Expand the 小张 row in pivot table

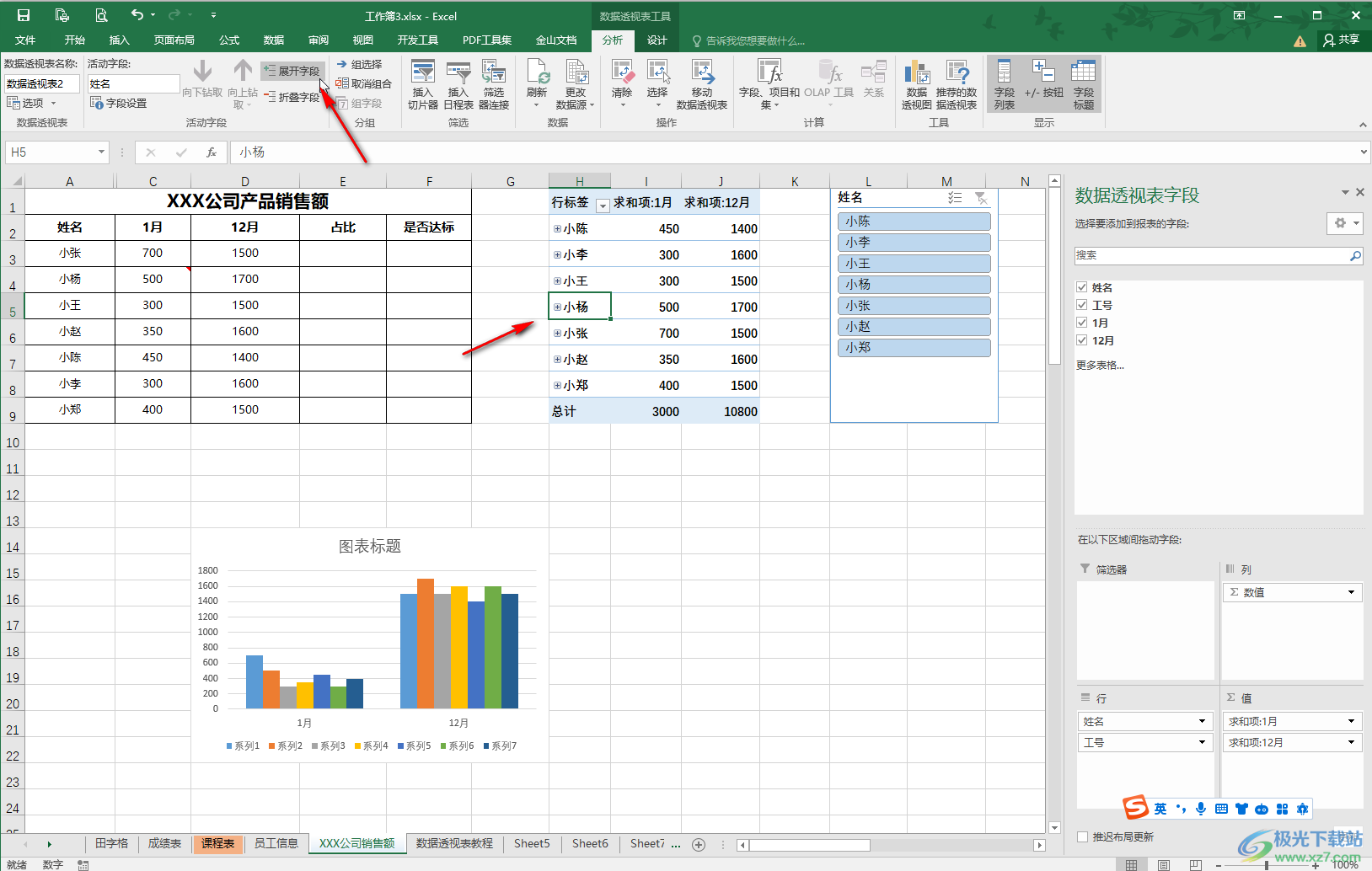(x=557, y=334)
